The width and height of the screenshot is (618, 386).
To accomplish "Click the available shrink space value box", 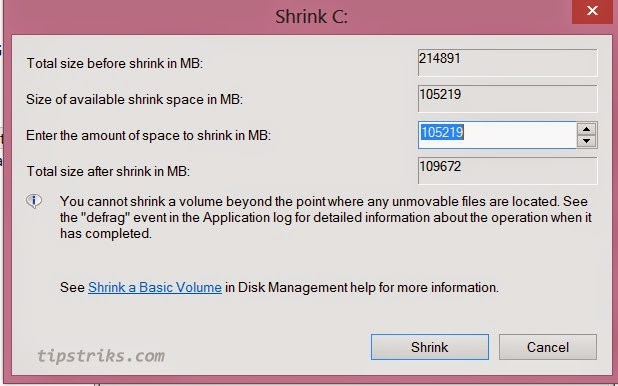I will coord(508,99).
